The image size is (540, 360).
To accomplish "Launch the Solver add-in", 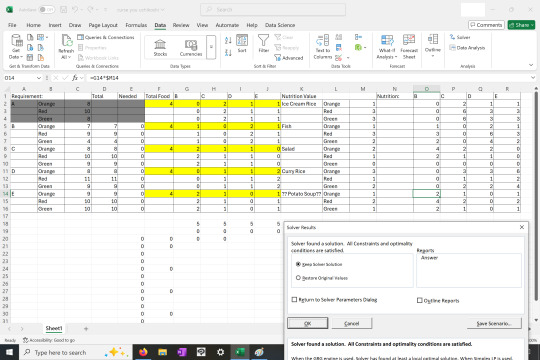I will (460, 37).
